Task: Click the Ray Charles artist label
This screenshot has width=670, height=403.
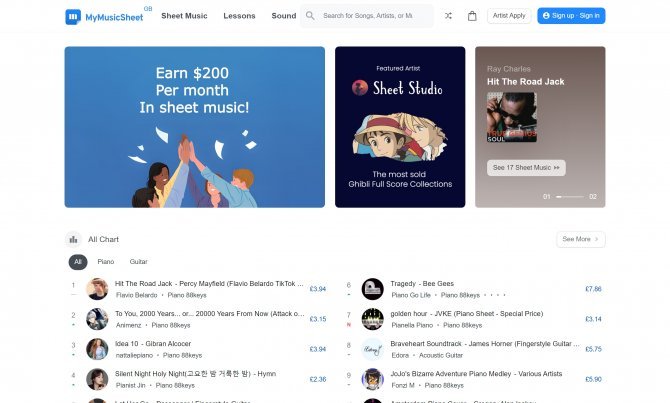Action: pyautogui.click(x=508, y=69)
